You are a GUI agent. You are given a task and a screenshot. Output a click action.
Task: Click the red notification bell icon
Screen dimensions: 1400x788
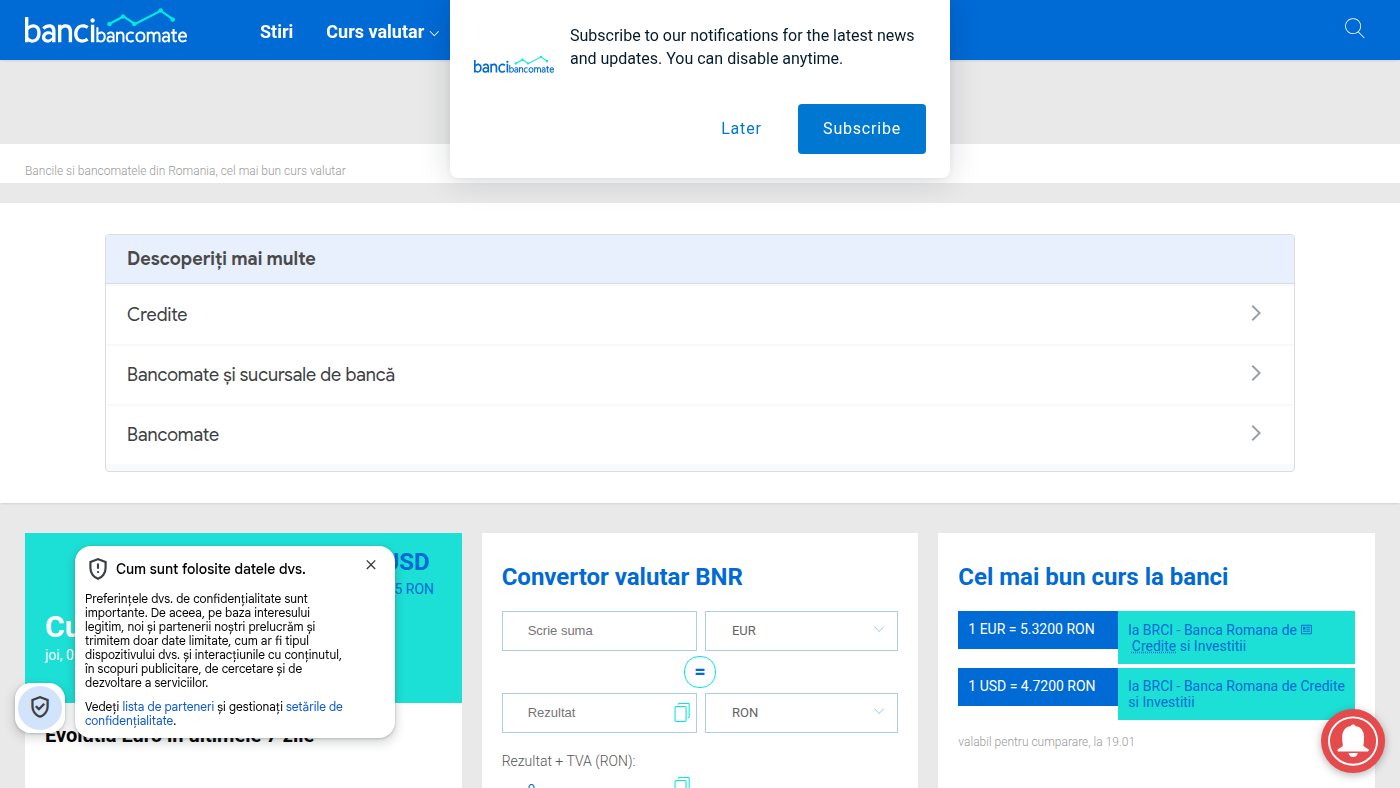point(1353,741)
